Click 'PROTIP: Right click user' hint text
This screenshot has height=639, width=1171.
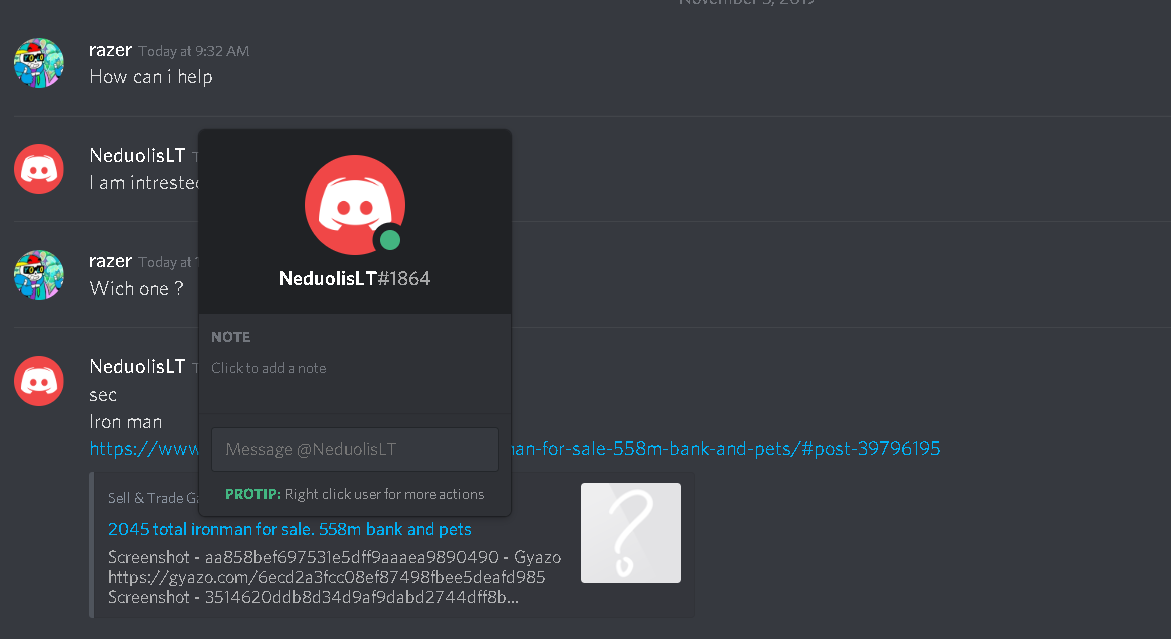pos(355,494)
